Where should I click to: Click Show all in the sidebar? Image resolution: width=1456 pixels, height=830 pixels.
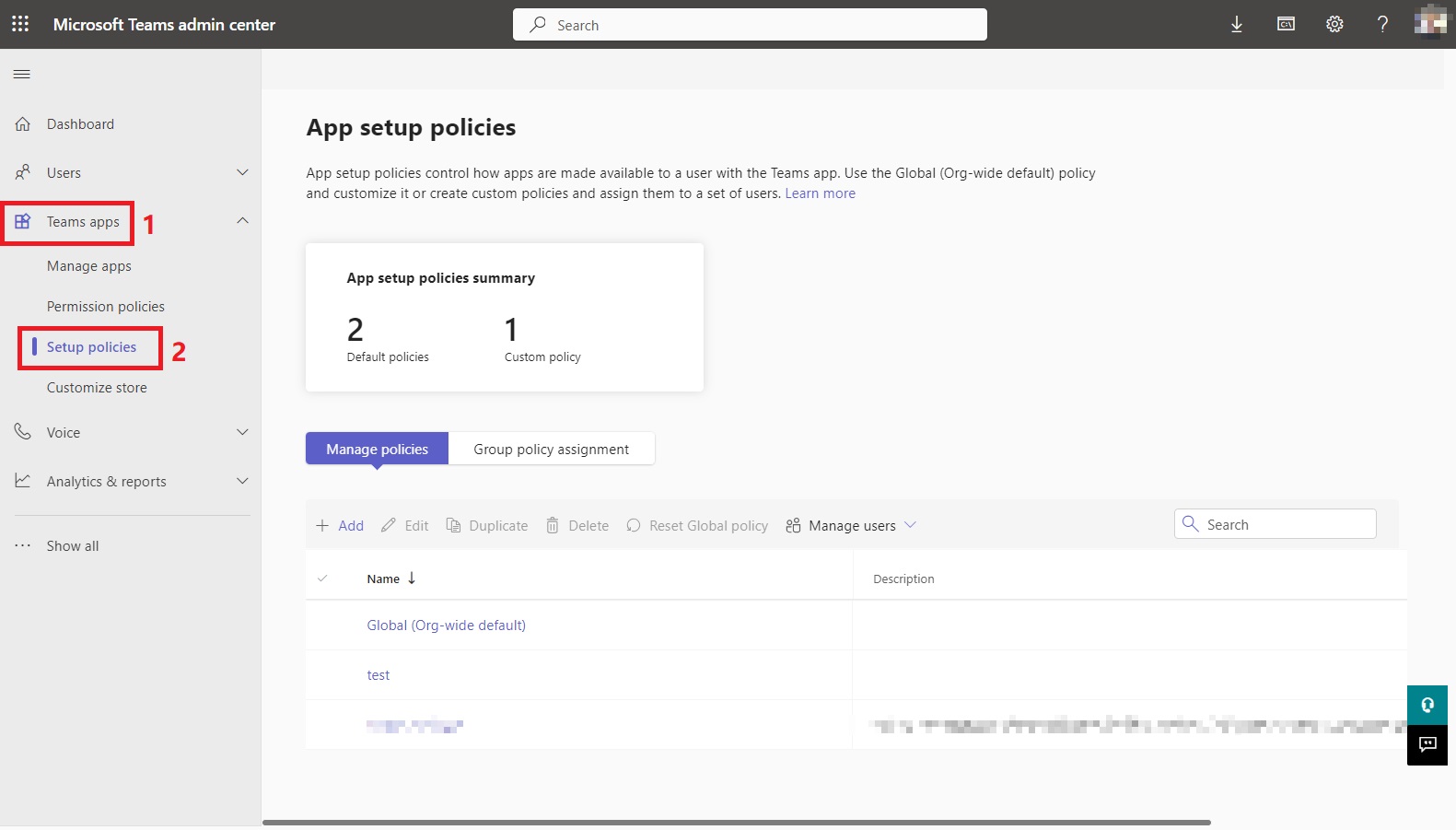click(x=73, y=545)
